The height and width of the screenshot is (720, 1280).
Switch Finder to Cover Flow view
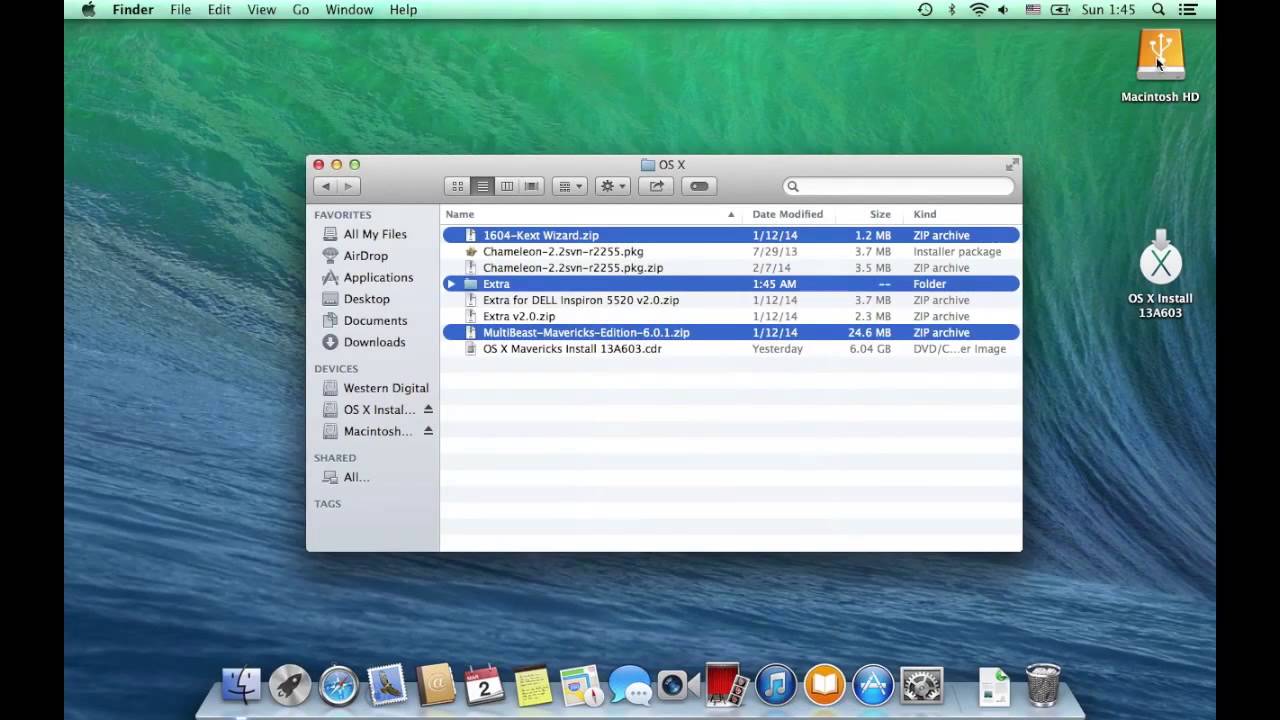(532, 186)
